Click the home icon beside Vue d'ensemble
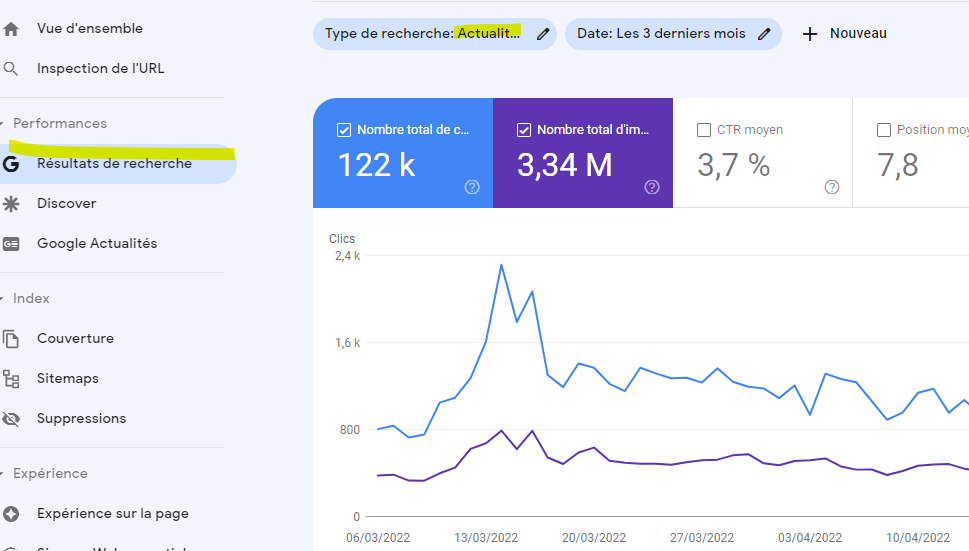This screenshot has height=551, width=969. (11, 29)
